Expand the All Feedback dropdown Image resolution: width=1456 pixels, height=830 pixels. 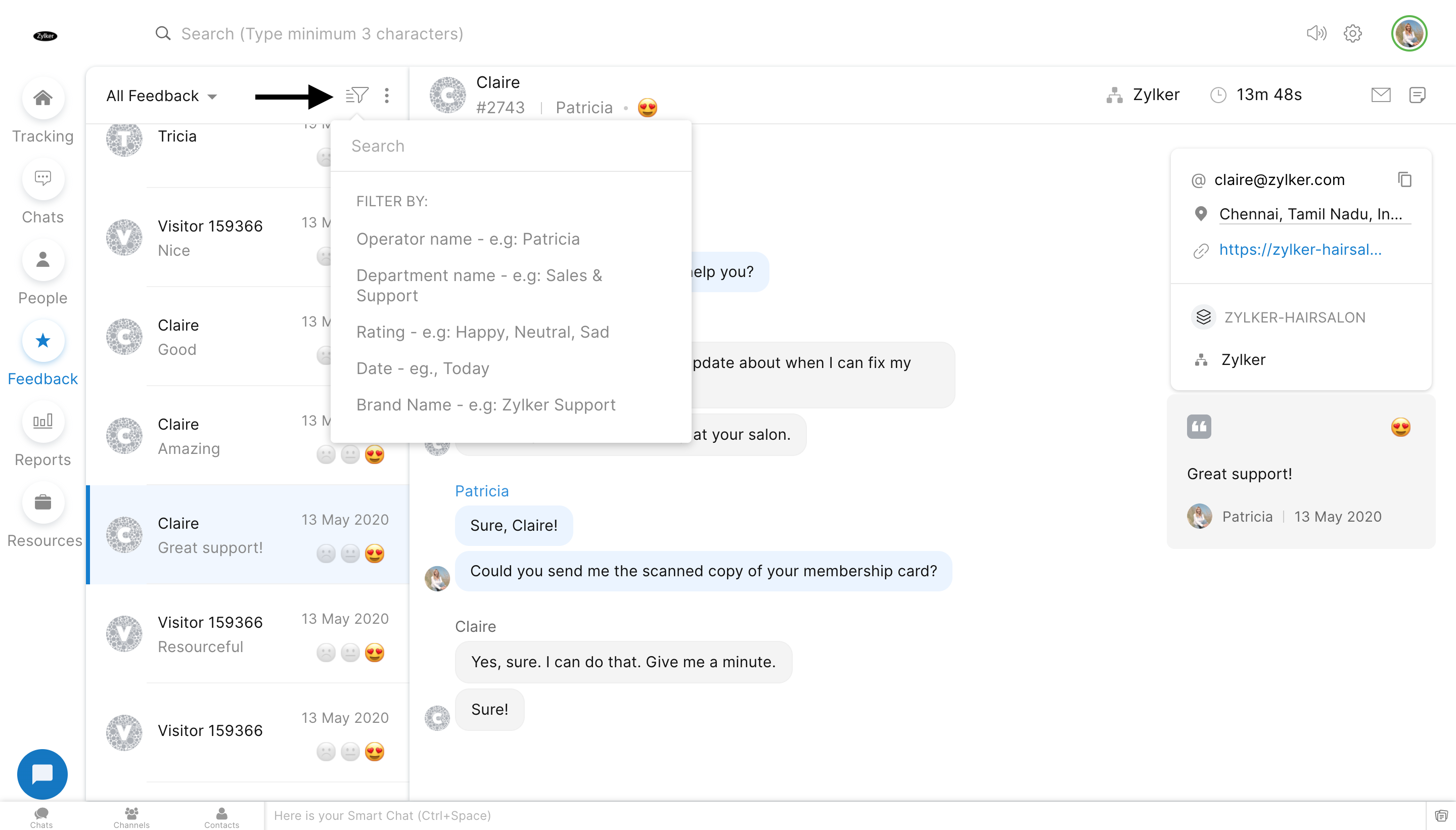click(162, 96)
